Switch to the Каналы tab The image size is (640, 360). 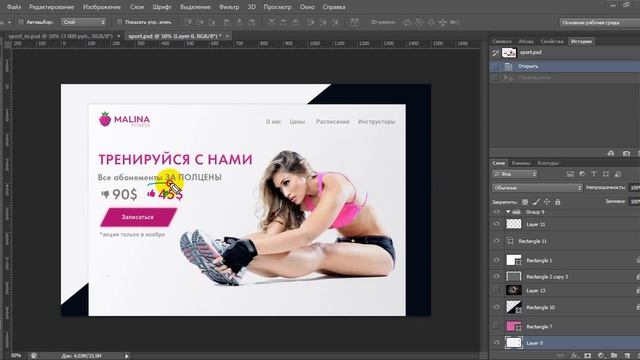[x=521, y=163]
